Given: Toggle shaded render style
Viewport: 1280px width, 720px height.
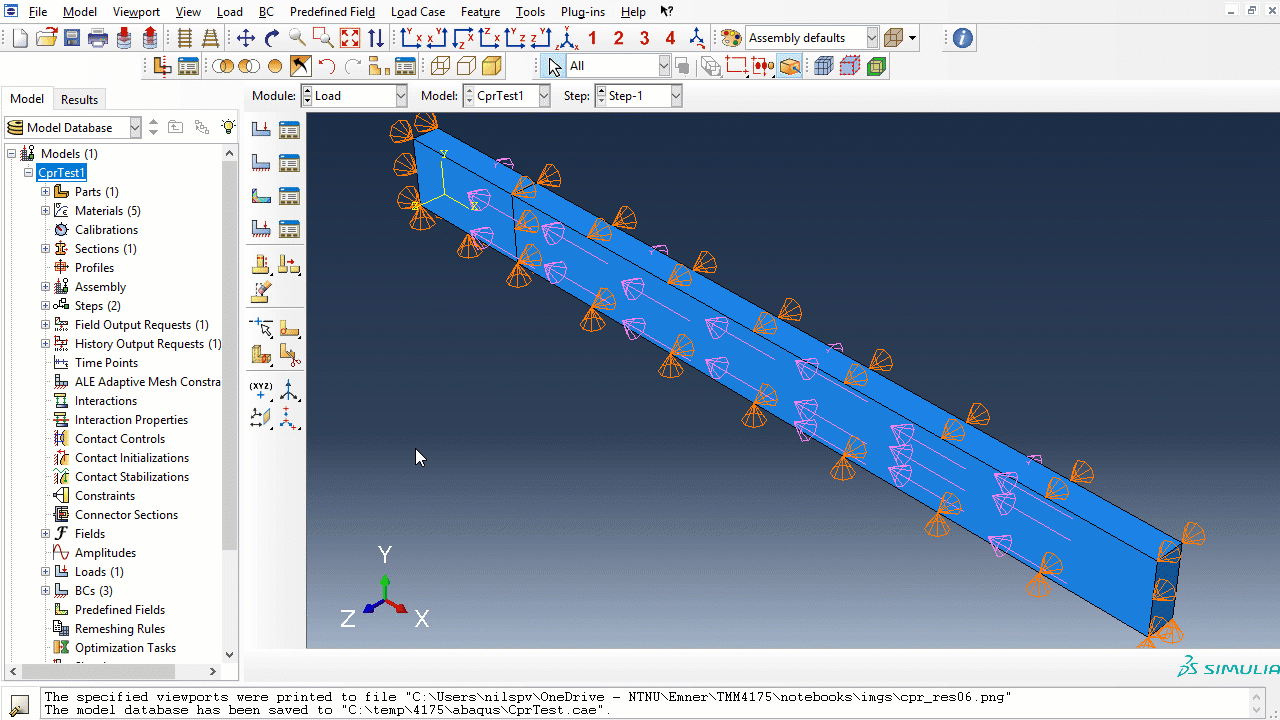Looking at the screenshot, I should 492,66.
